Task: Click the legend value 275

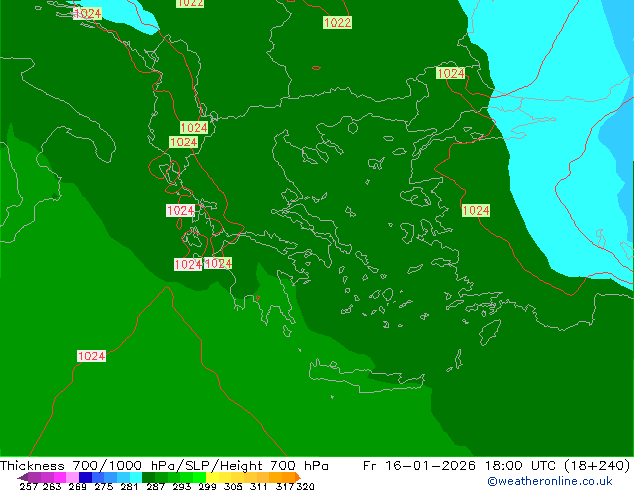Action: point(104,486)
